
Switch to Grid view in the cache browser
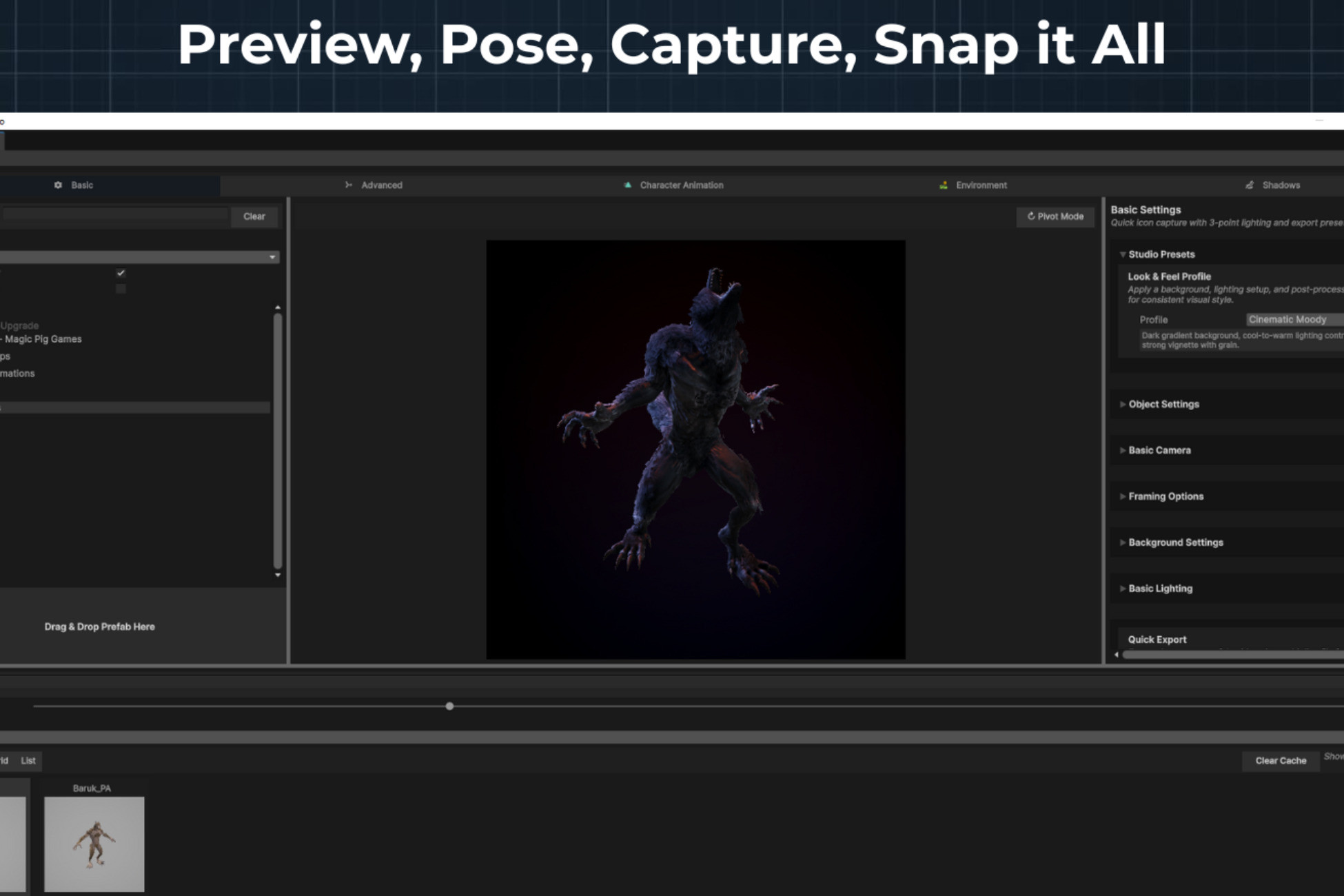[x=3, y=761]
